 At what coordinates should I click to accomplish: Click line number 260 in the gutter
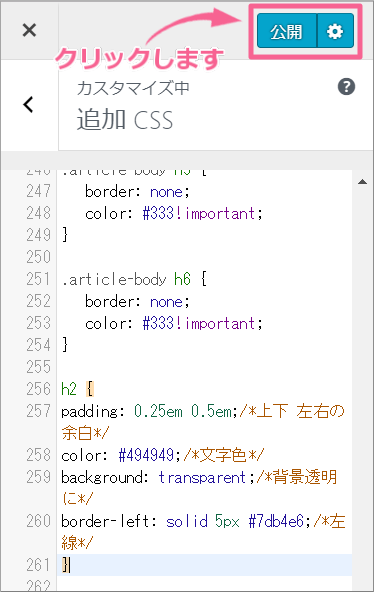[x=38, y=521]
